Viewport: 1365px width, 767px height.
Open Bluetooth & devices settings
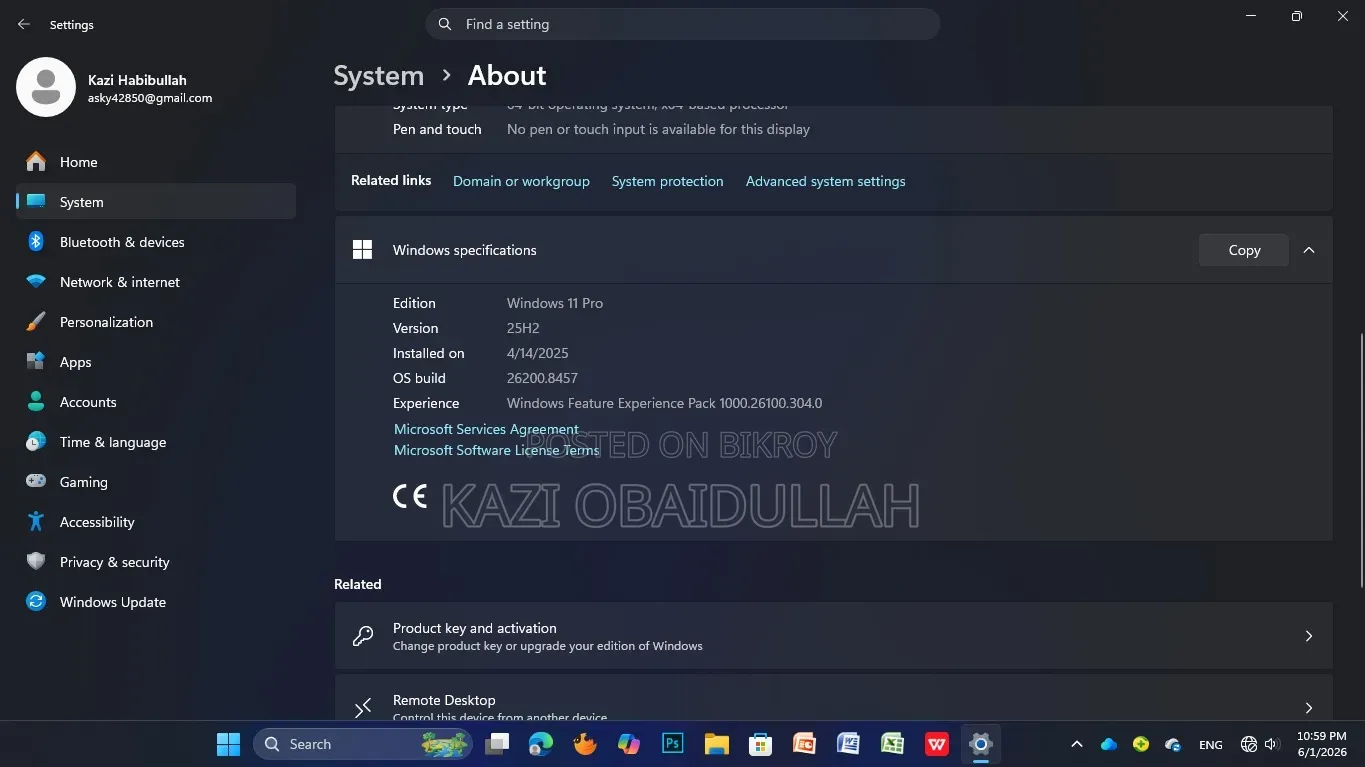tap(156, 242)
